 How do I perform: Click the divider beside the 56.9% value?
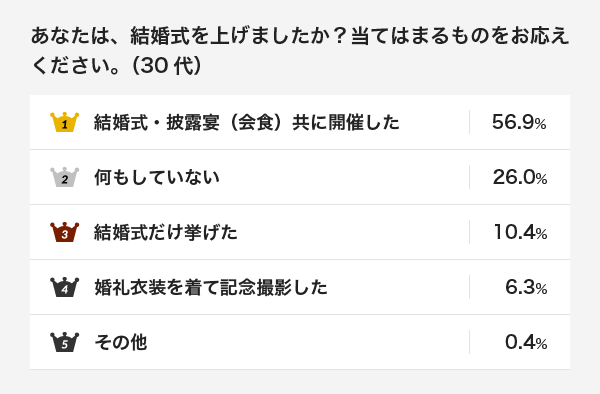(x=469, y=122)
